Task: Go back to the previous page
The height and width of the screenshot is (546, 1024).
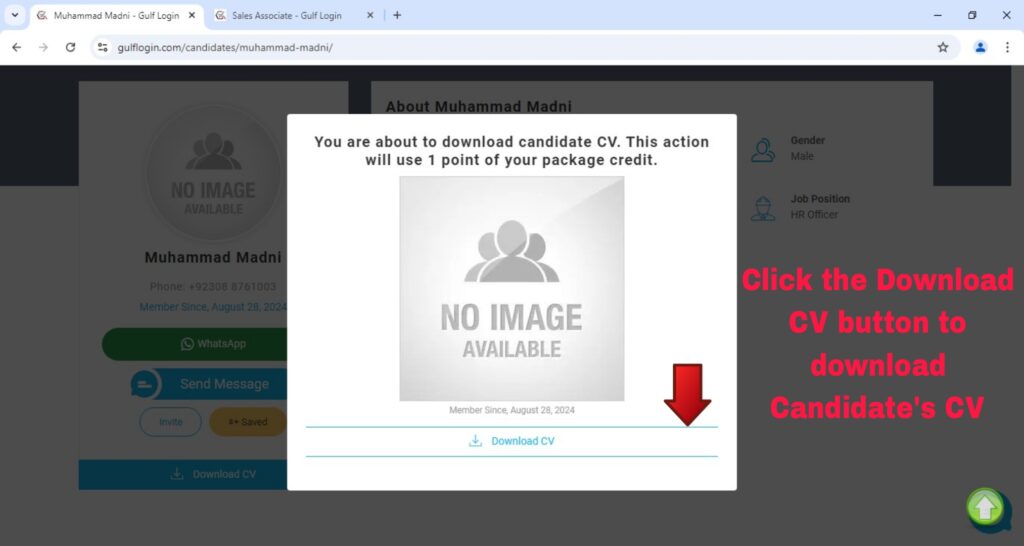Action: 16,47
